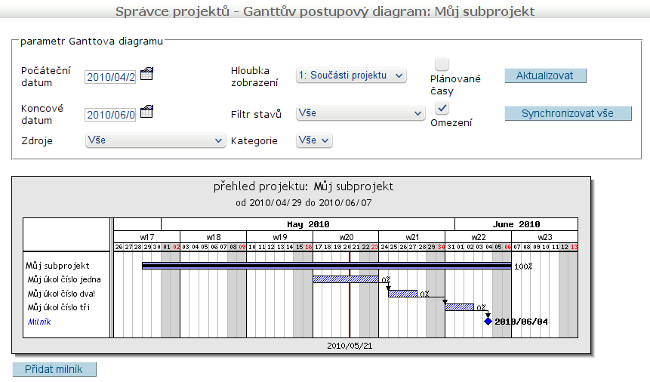Open the Zdroje dropdown
Viewport: 650px width, 382px height.
pos(155,140)
